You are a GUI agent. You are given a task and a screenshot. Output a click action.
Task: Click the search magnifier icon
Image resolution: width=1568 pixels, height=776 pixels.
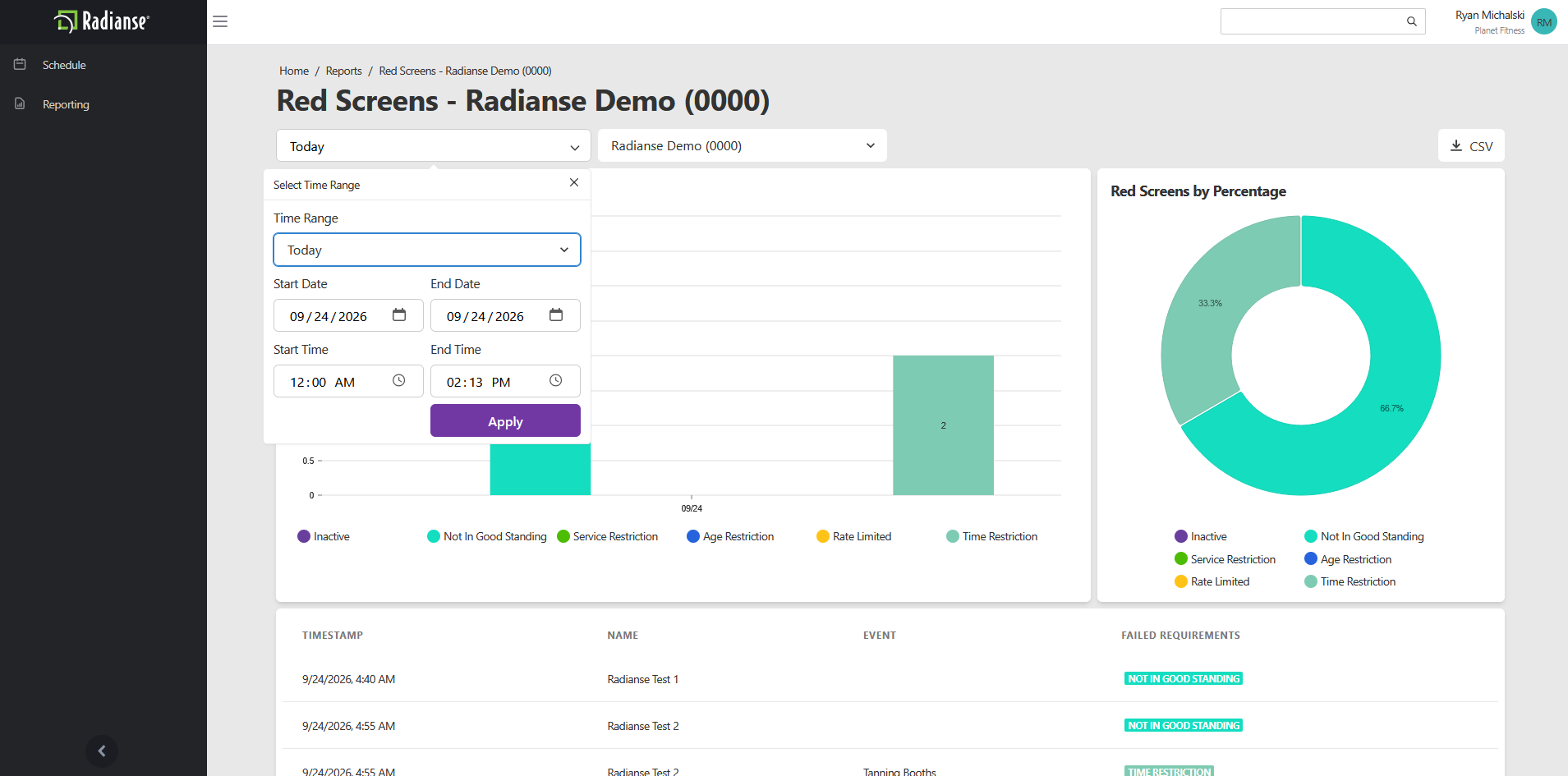point(1411,21)
